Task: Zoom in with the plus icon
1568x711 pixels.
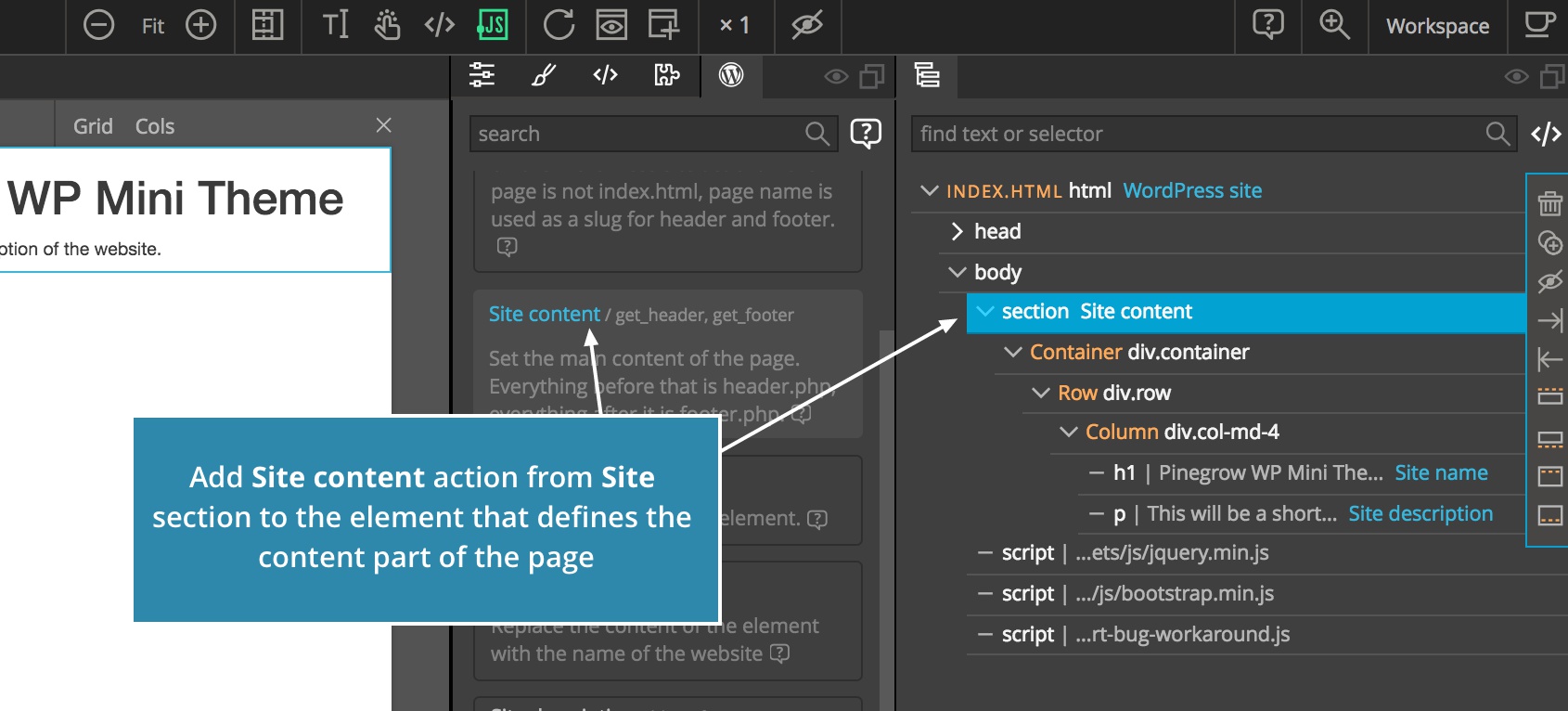Action: (200, 25)
